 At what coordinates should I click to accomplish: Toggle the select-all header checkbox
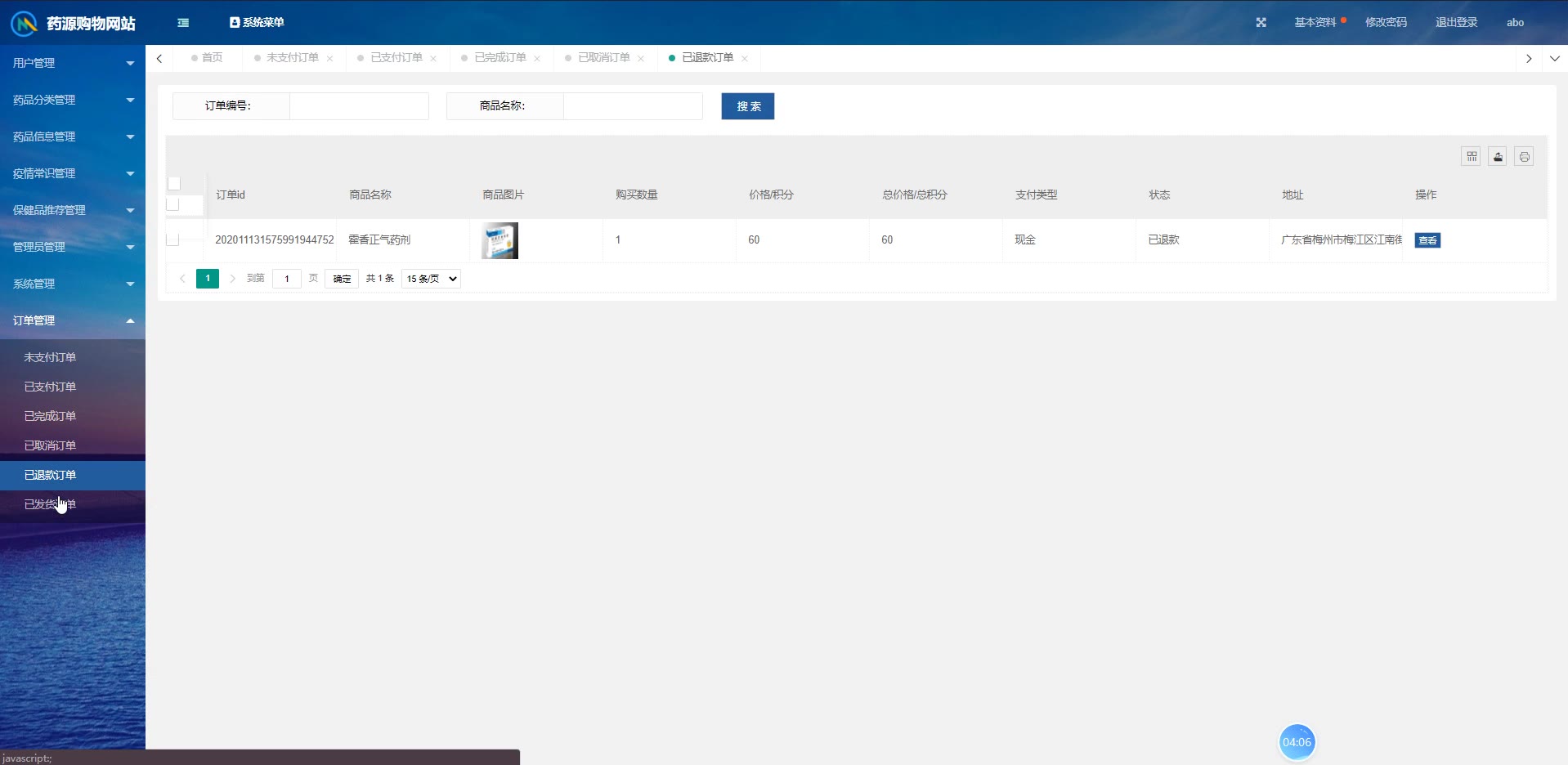pos(173,184)
